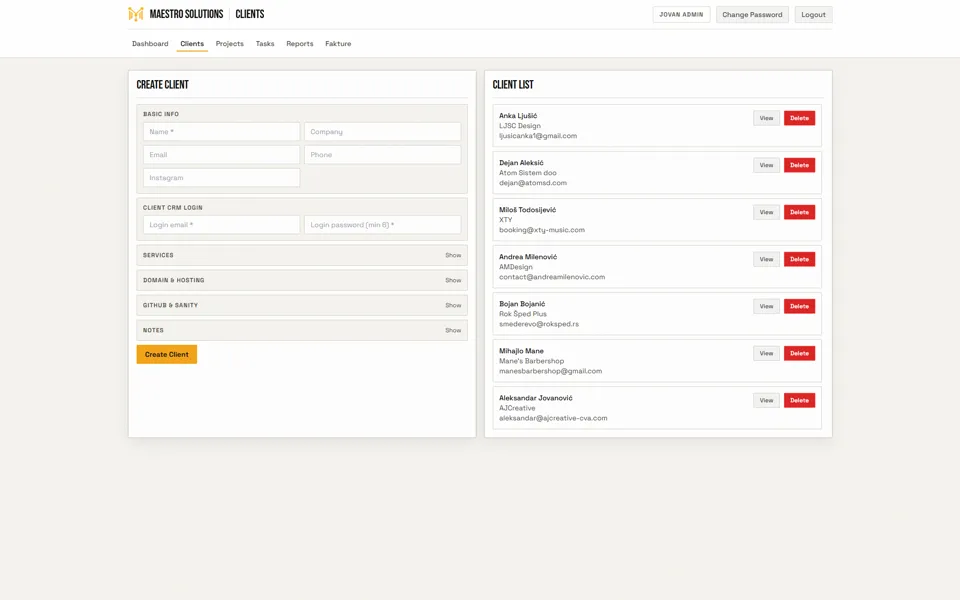Delete client Andrea Milenović

pos(799,260)
